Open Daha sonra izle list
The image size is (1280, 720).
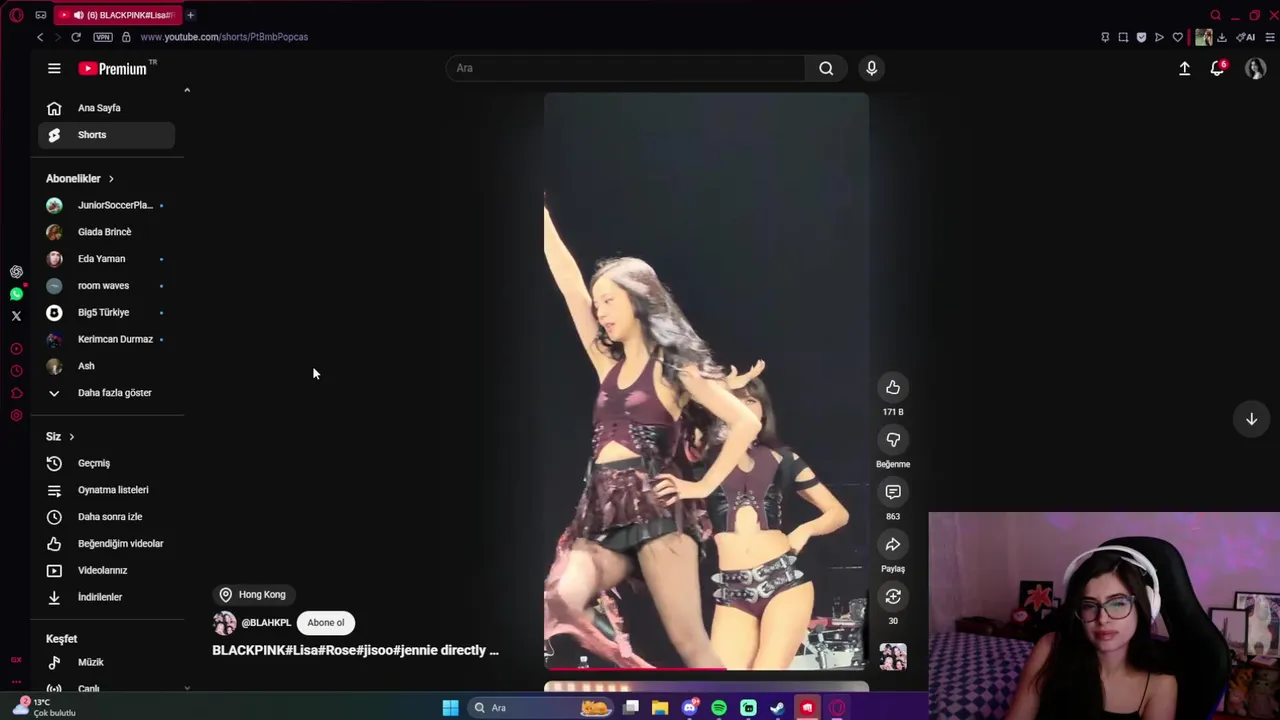[106, 517]
